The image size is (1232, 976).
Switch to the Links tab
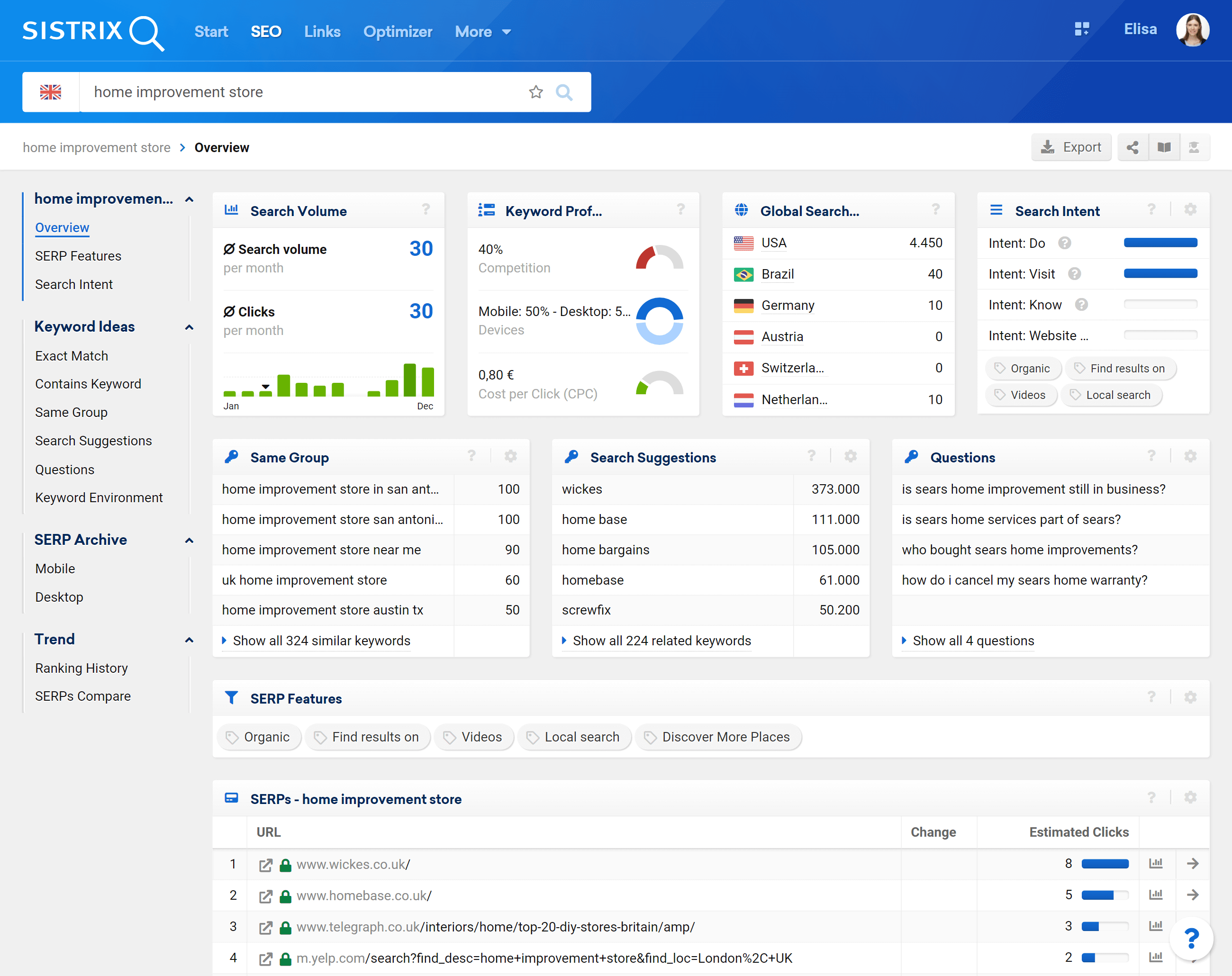(322, 31)
